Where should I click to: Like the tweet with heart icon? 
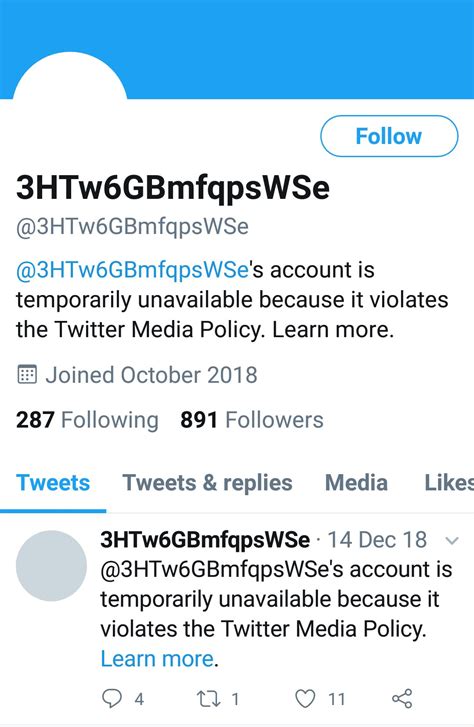(x=306, y=699)
